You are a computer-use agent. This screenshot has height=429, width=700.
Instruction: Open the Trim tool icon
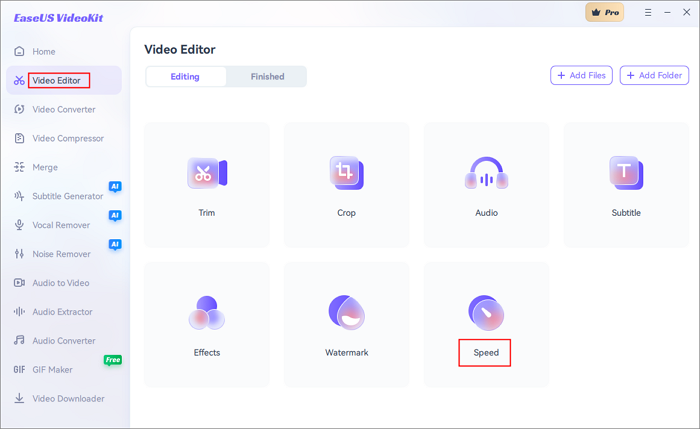[207, 173]
